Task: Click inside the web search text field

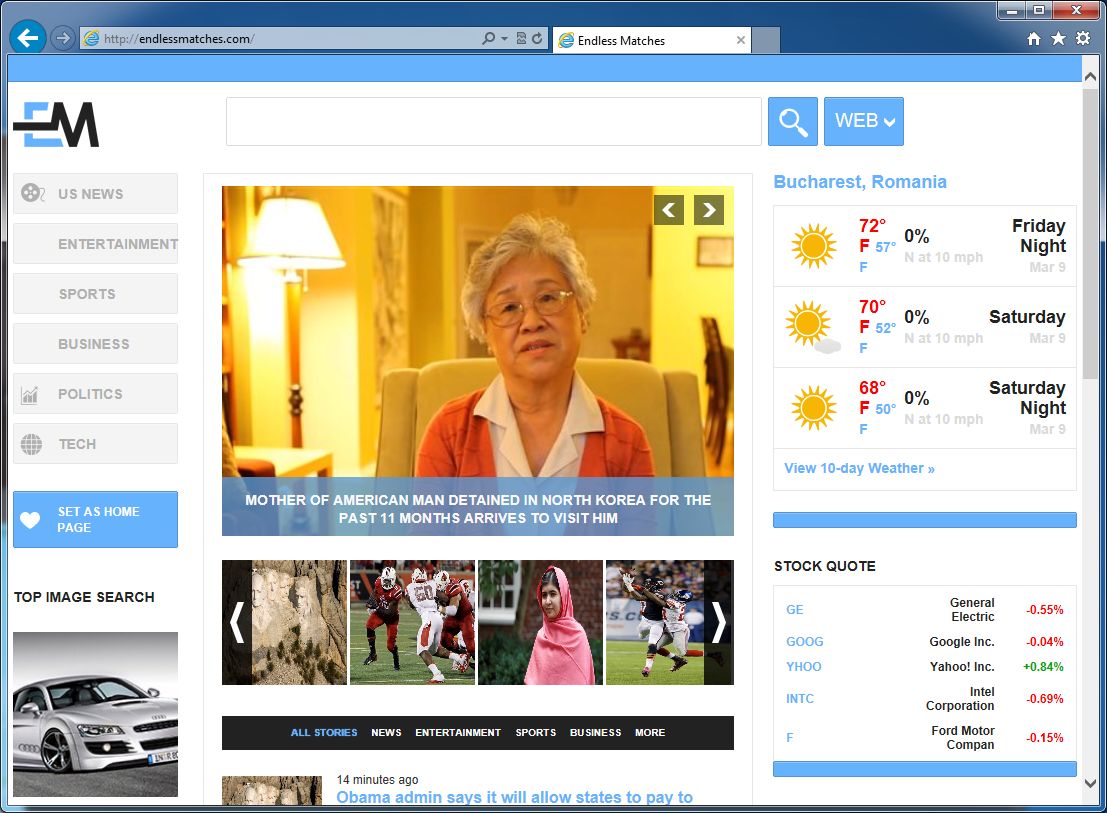Action: [493, 121]
